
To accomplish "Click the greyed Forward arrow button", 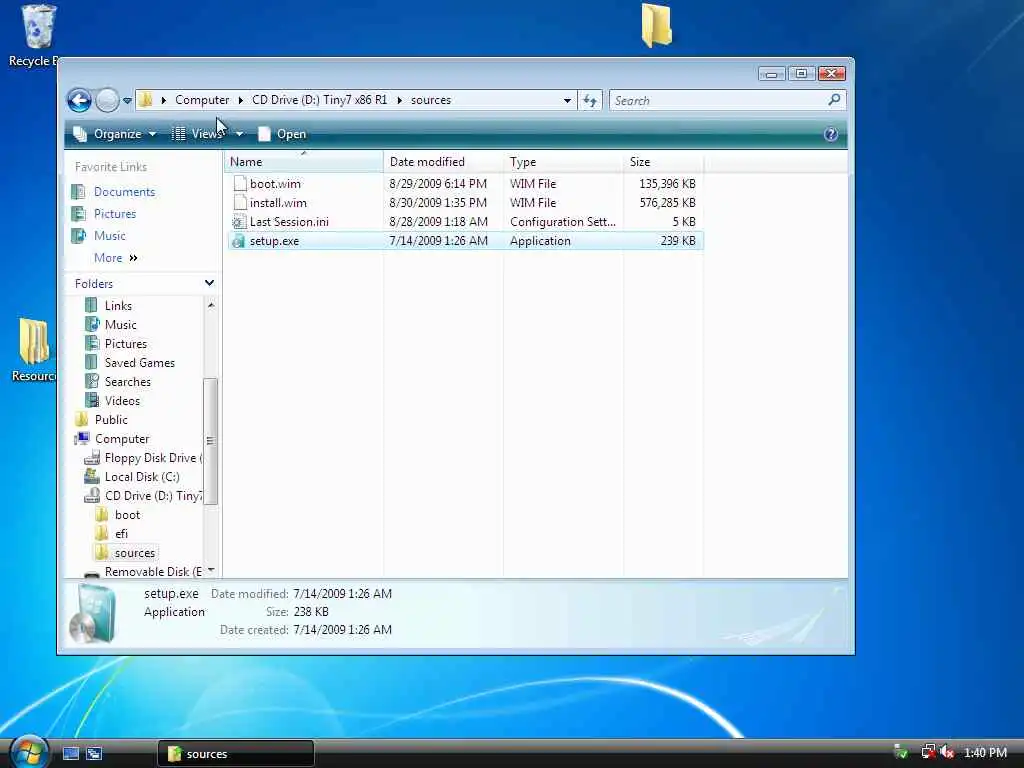I will (107, 101).
